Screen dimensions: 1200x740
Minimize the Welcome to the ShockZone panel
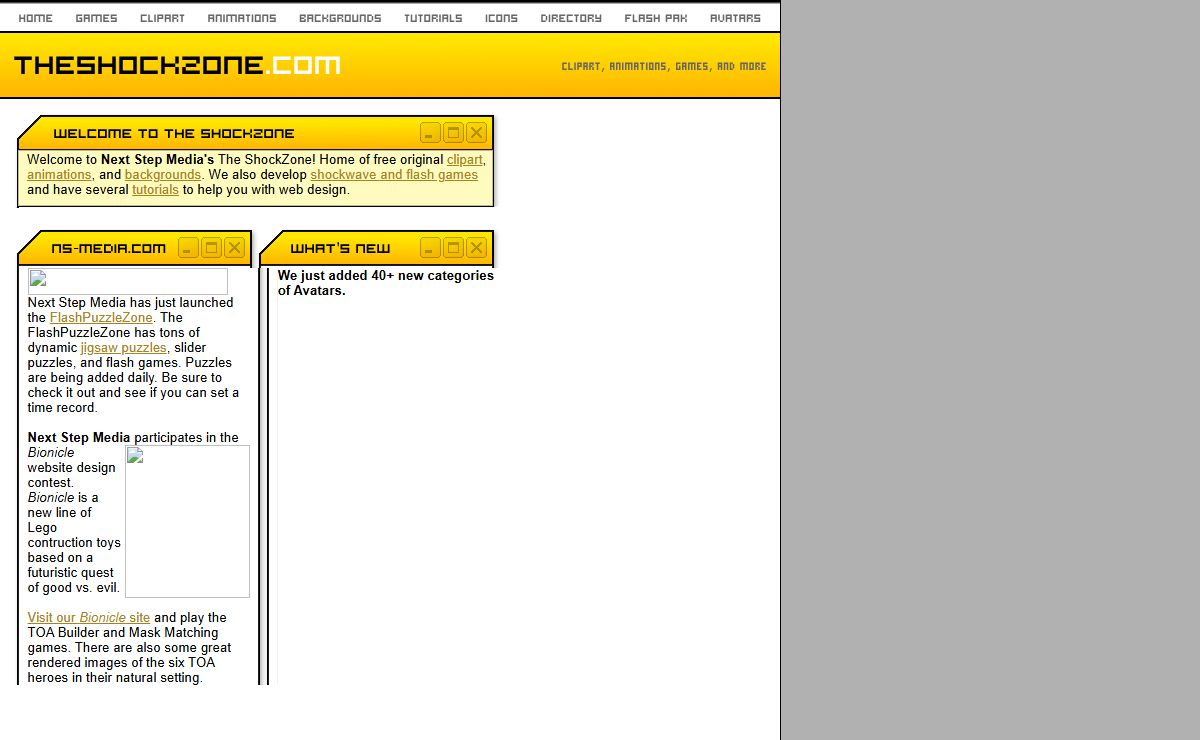(x=430, y=133)
